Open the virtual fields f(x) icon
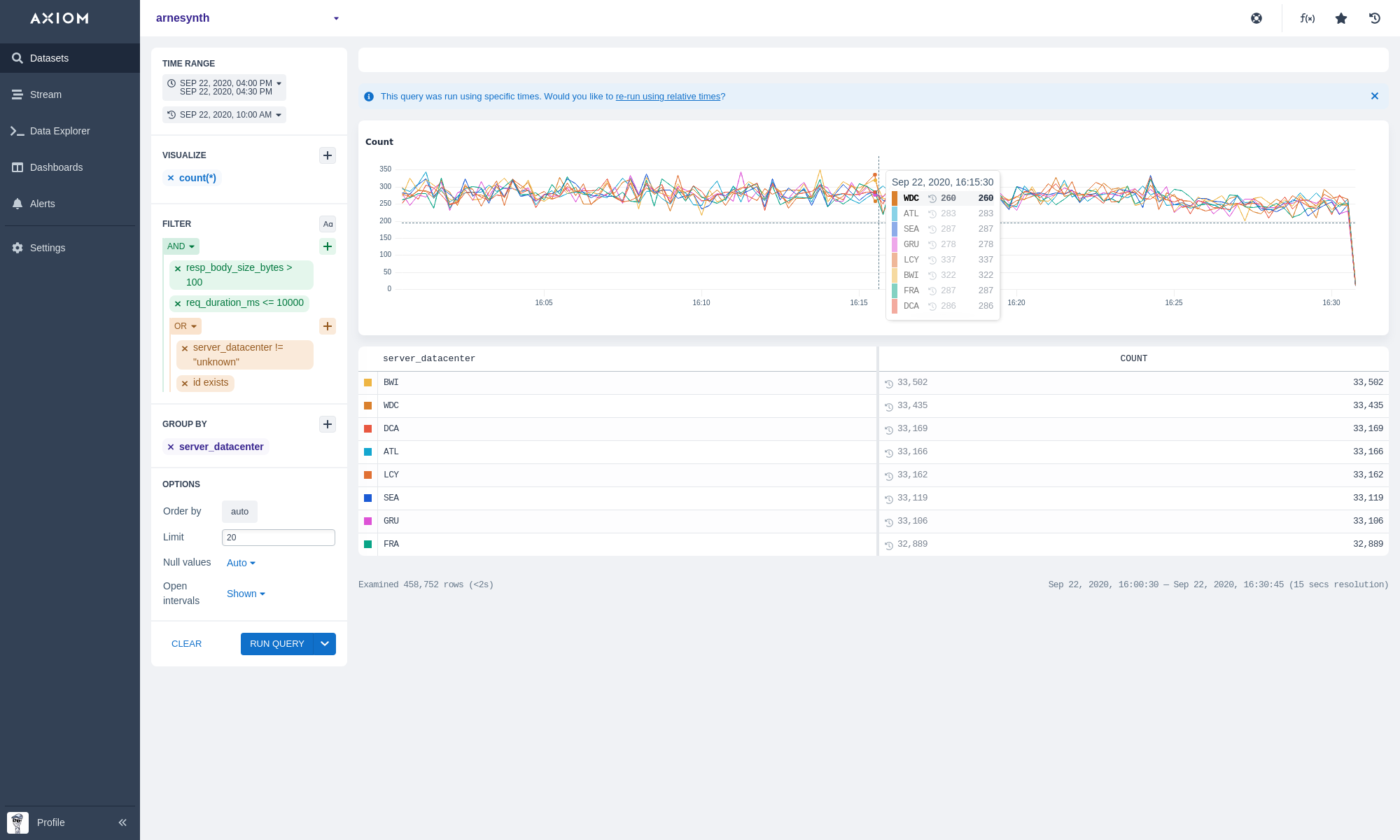The height and width of the screenshot is (840, 1400). tap(1307, 18)
